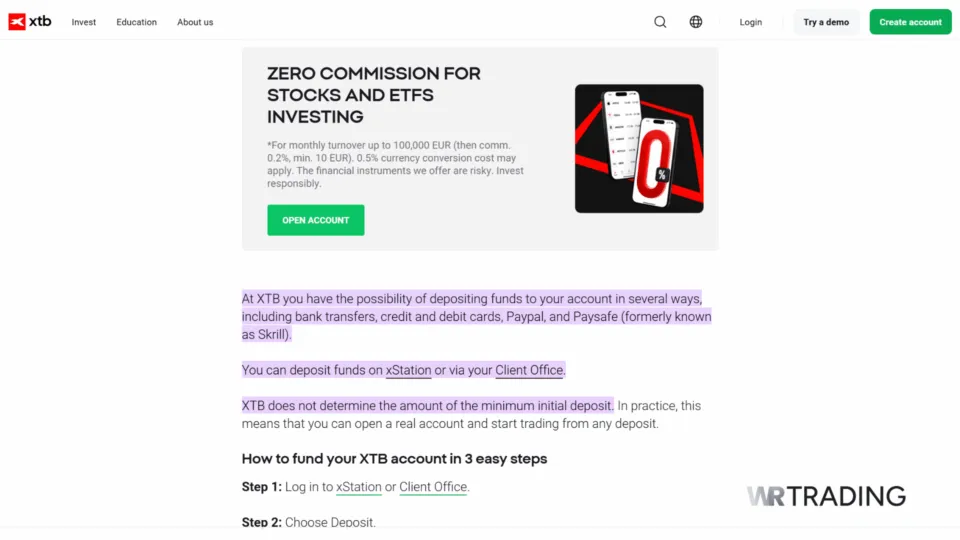Open the Invest menu
960x540 pixels.
point(84,22)
